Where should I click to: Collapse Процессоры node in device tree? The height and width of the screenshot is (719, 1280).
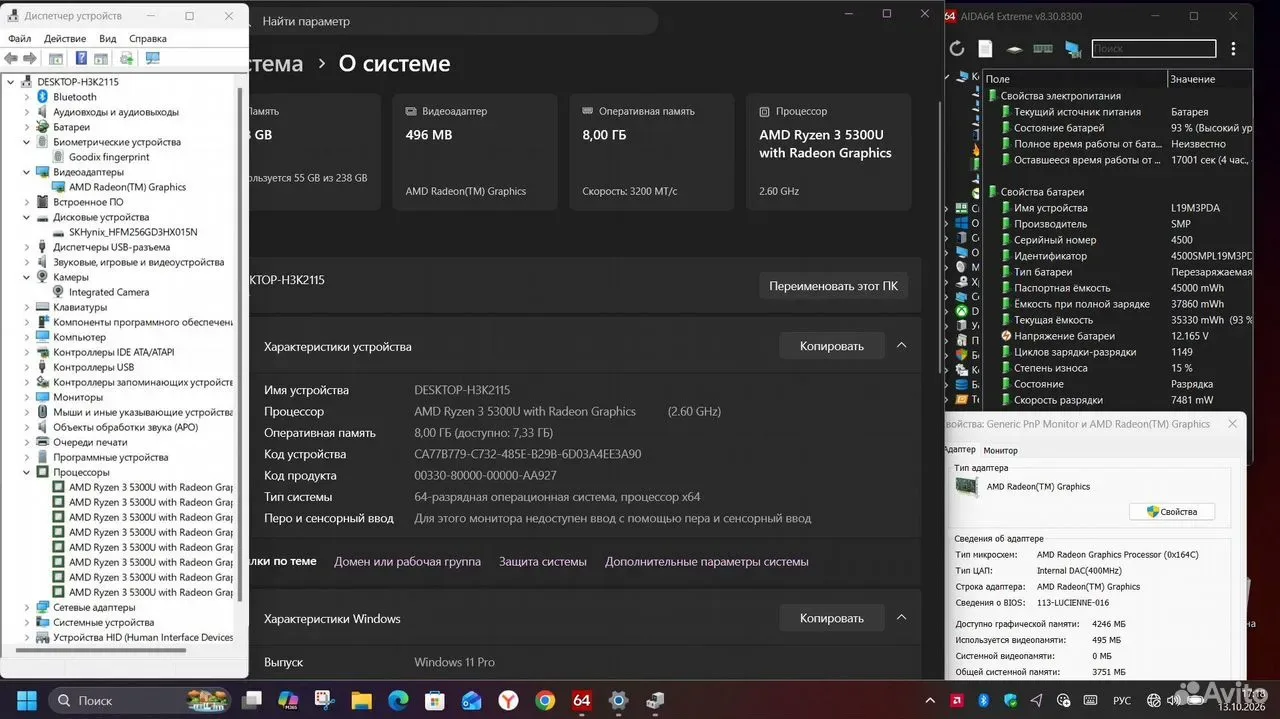coord(27,472)
